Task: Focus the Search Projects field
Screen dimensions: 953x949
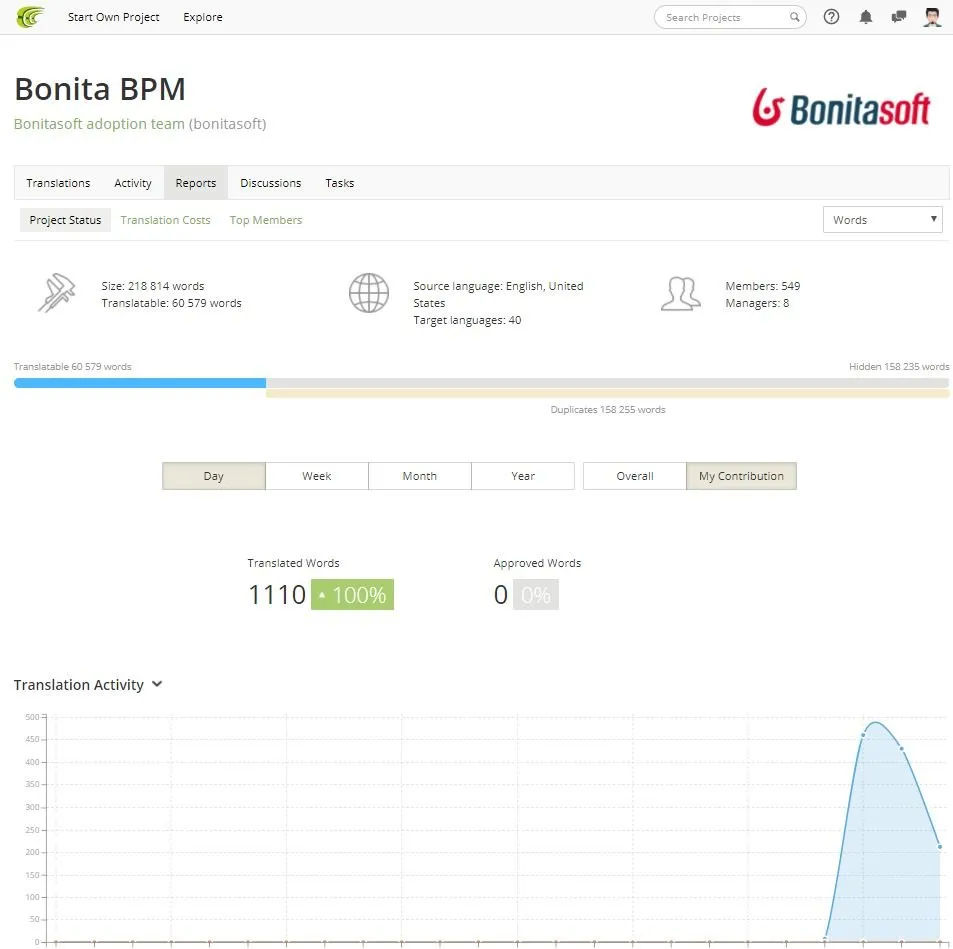Action: (x=729, y=17)
